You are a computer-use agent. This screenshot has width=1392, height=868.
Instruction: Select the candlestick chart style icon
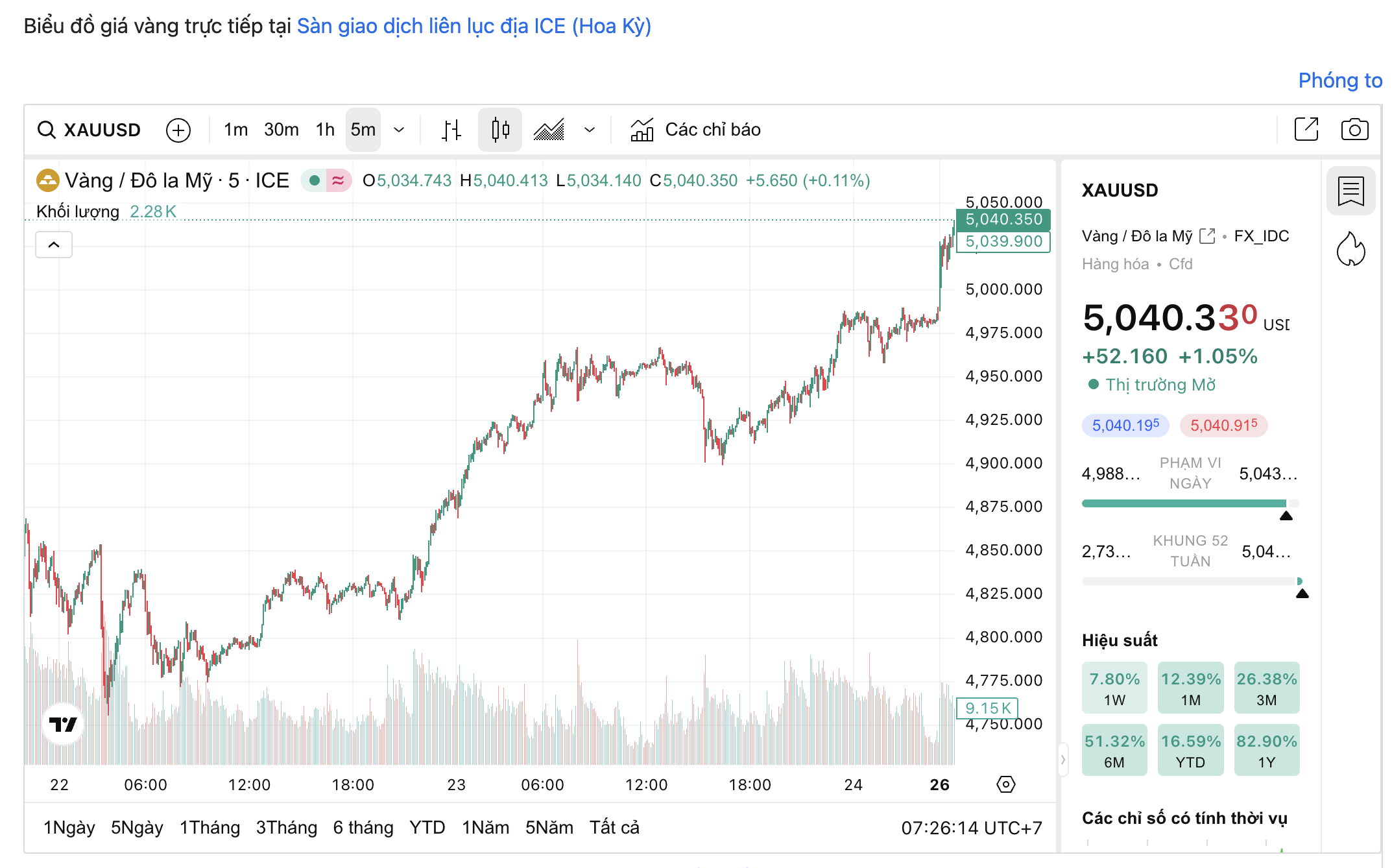pos(500,130)
